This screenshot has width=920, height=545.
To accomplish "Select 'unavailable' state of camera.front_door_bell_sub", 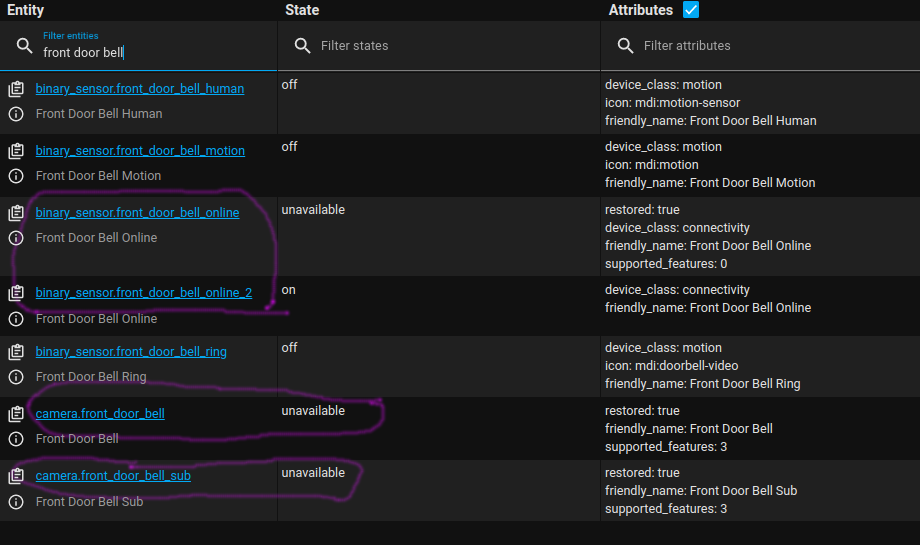I will click(x=313, y=473).
